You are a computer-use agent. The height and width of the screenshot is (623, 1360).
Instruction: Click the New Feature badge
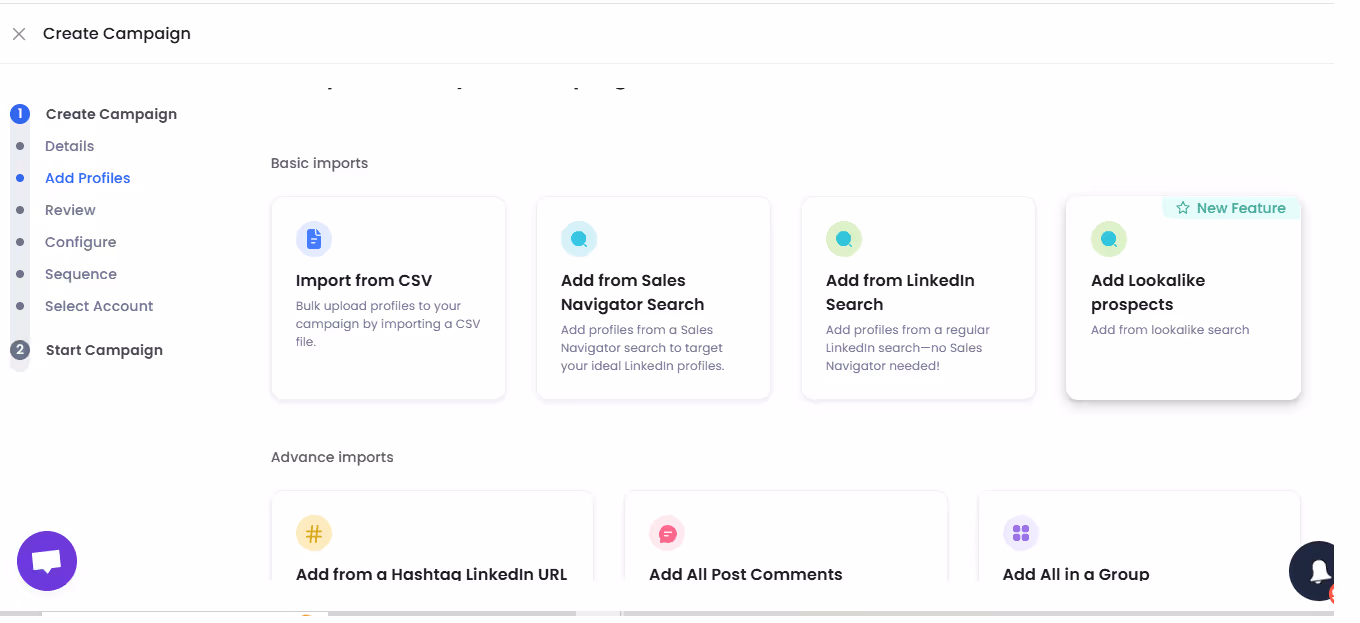(1231, 207)
